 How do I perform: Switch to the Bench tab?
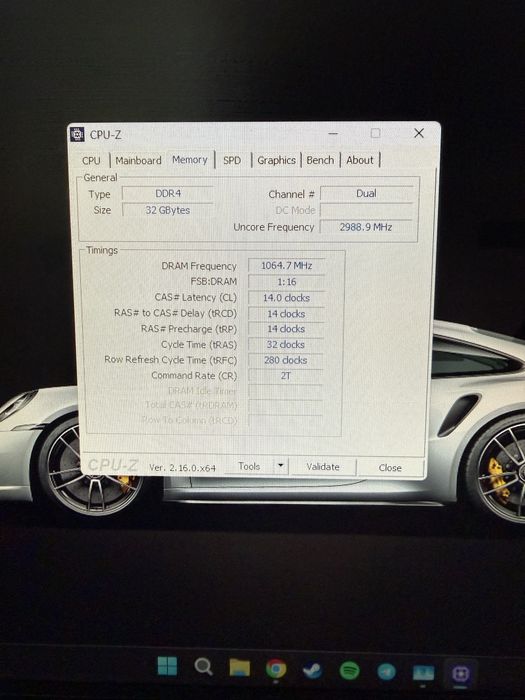pos(320,160)
